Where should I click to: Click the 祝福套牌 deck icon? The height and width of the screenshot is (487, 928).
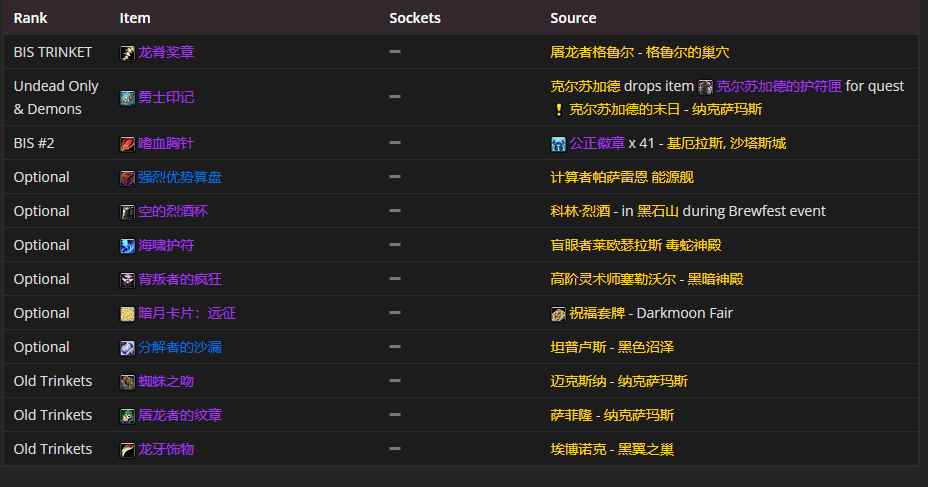pos(558,314)
